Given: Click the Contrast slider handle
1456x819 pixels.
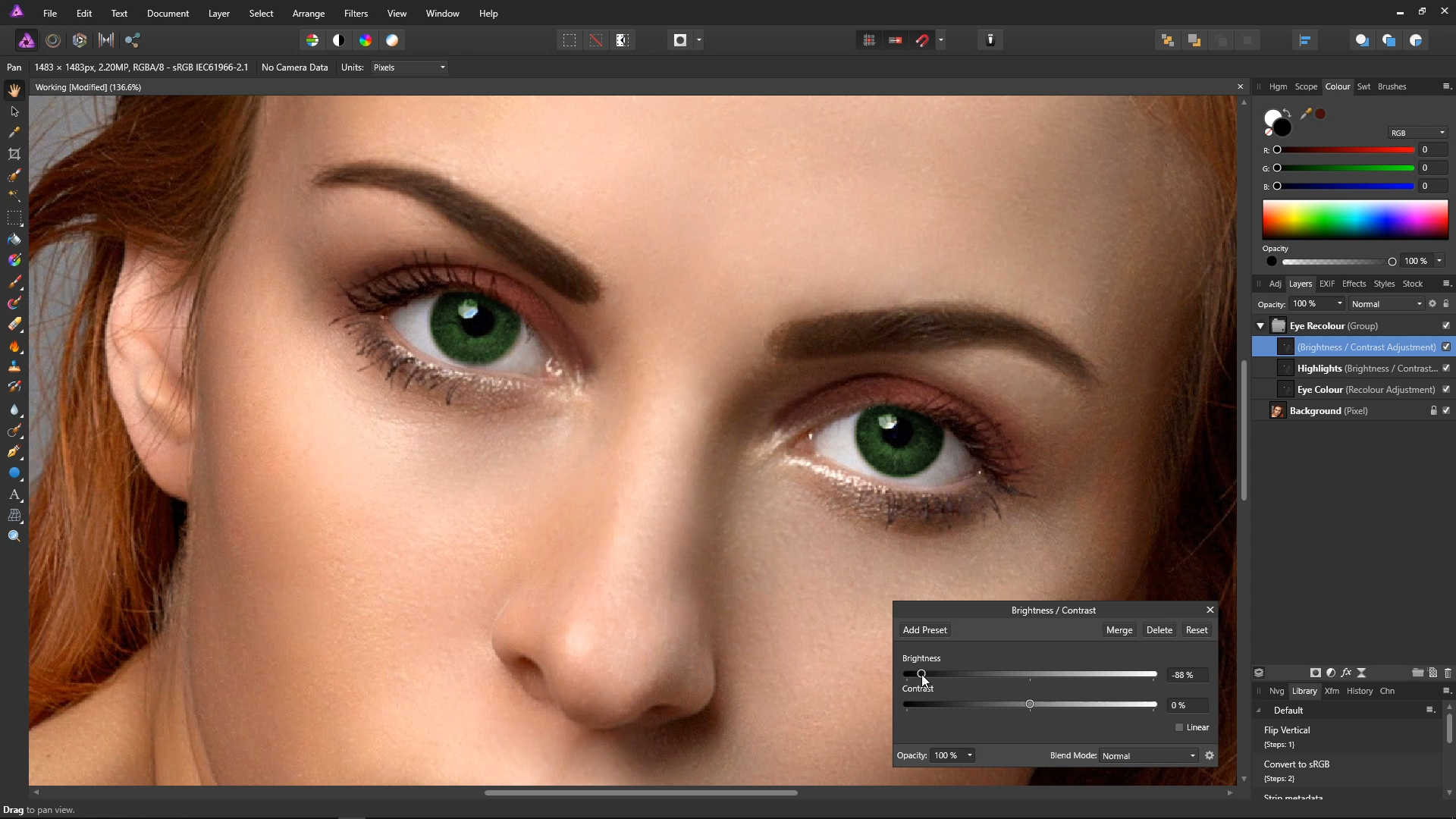Looking at the screenshot, I should click(x=1029, y=704).
